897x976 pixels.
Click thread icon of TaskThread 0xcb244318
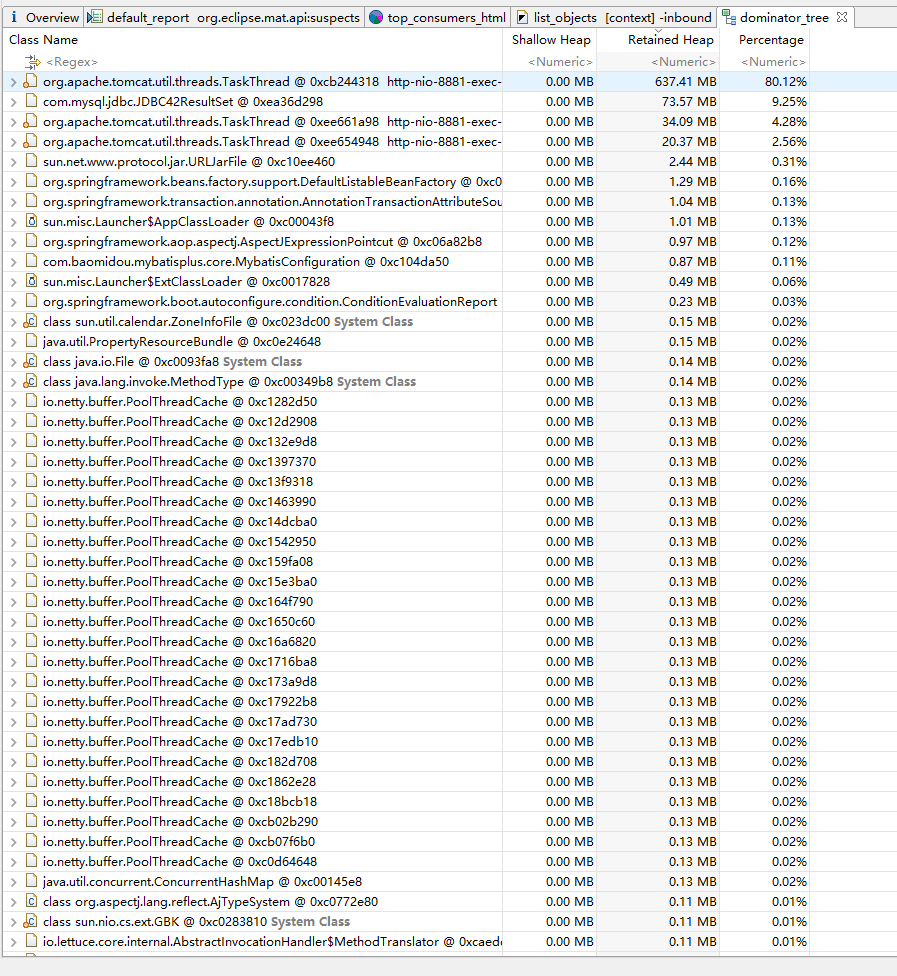tap(31, 82)
